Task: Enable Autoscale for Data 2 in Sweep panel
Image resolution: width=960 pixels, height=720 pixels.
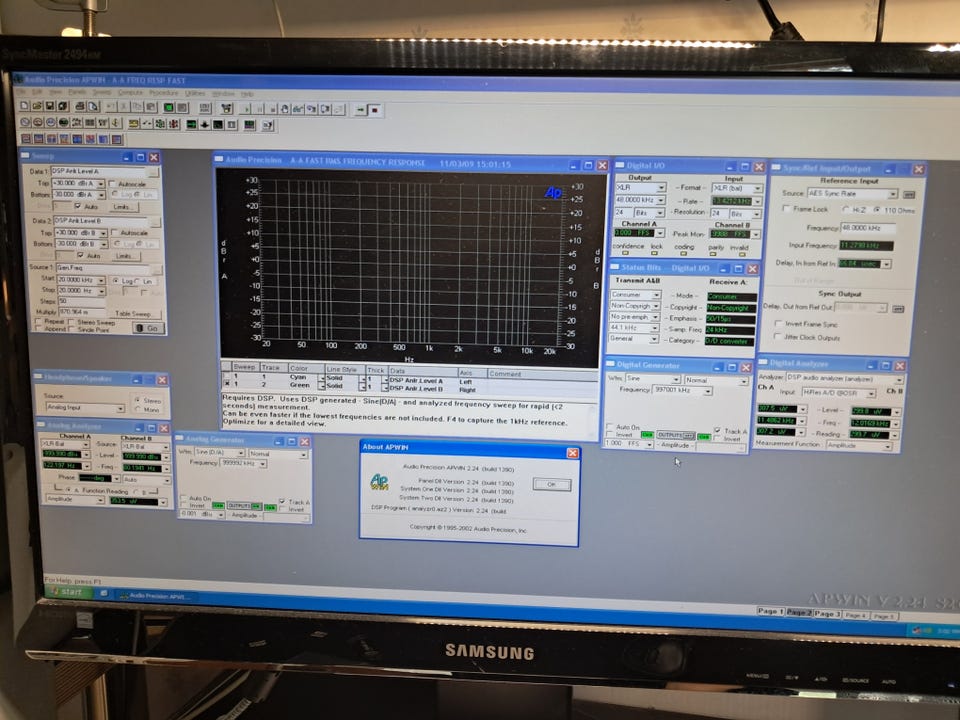Action: click(115, 233)
